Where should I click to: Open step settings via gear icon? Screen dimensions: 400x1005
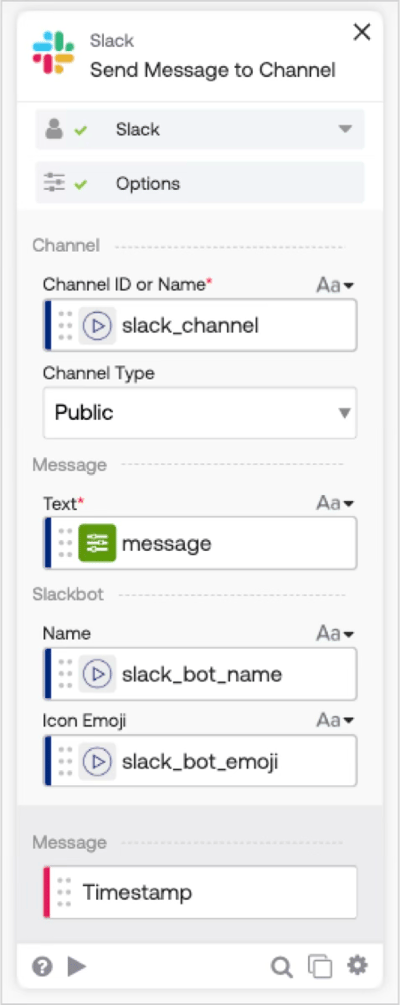click(358, 965)
